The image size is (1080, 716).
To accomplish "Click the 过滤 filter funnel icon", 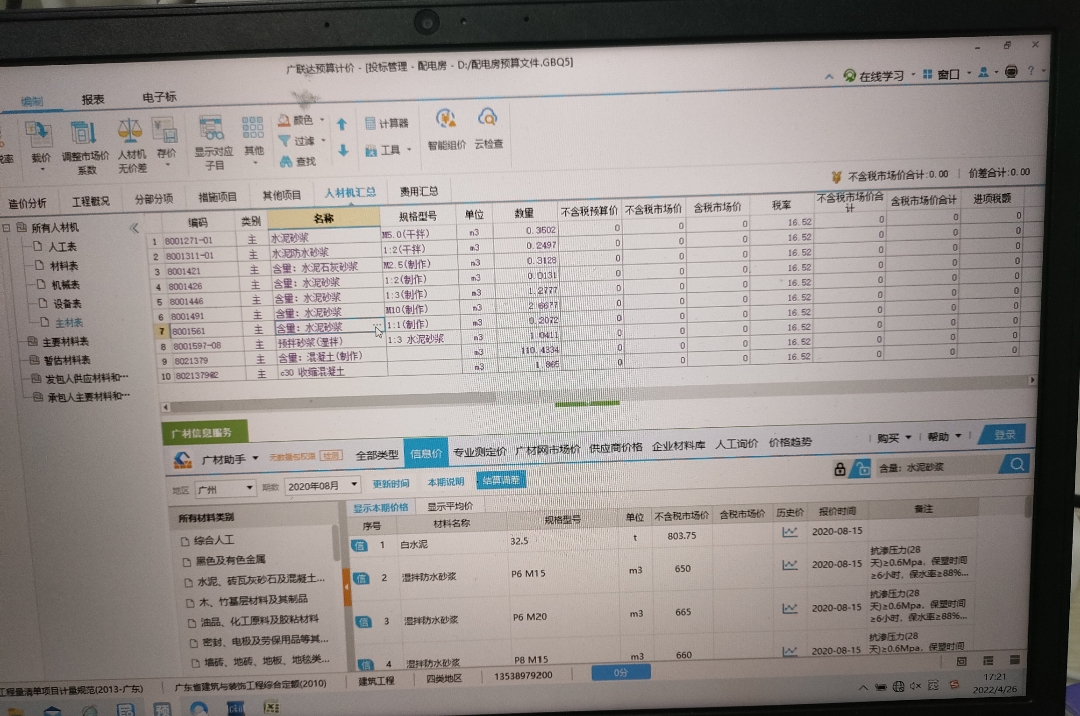I will pyautogui.click(x=284, y=141).
